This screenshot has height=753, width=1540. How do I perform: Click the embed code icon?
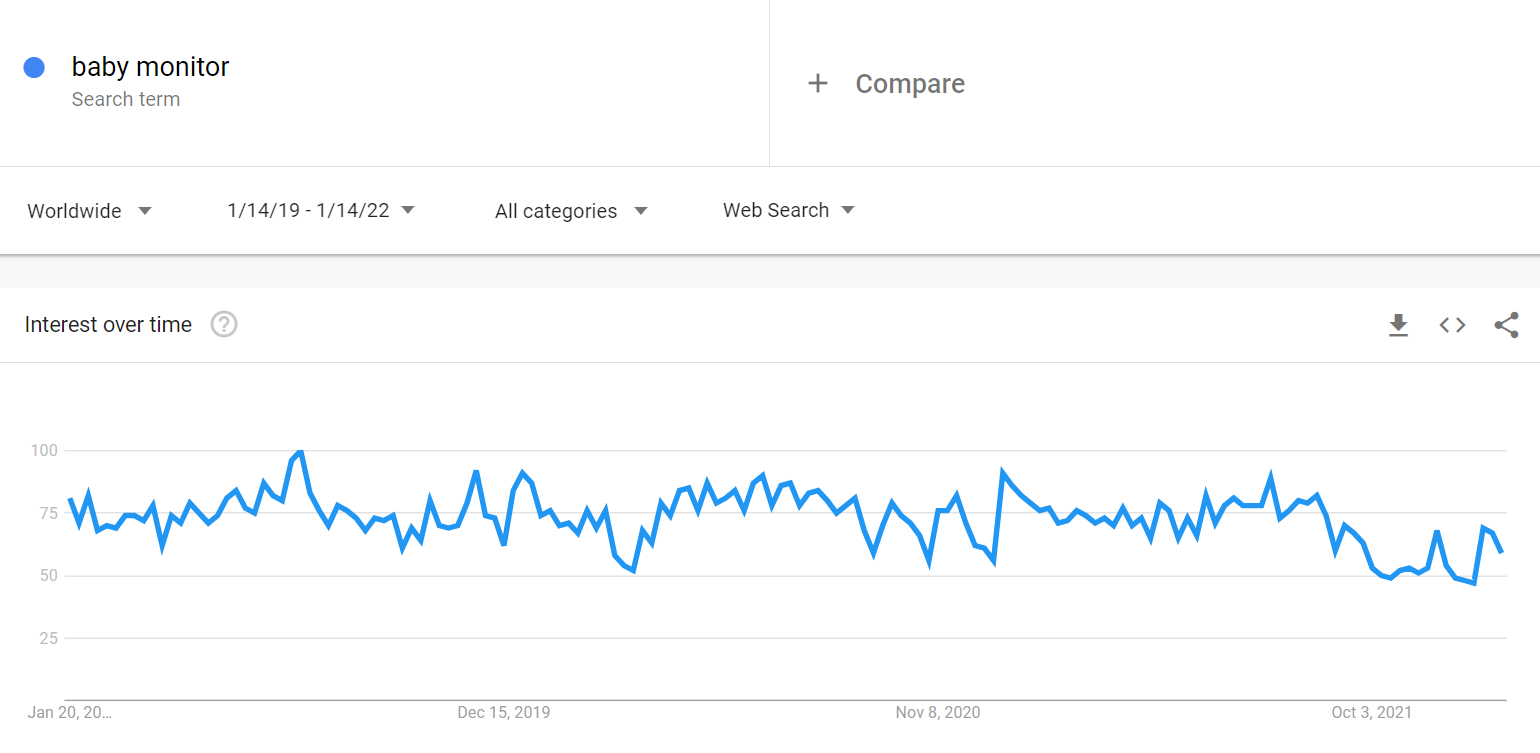click(1452, 325)
